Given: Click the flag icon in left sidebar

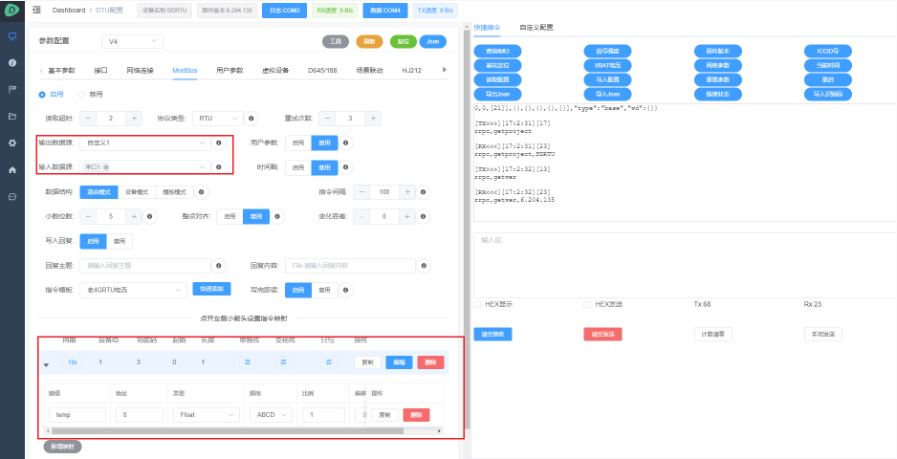Looking at the screenshot, I should [12, 89].
